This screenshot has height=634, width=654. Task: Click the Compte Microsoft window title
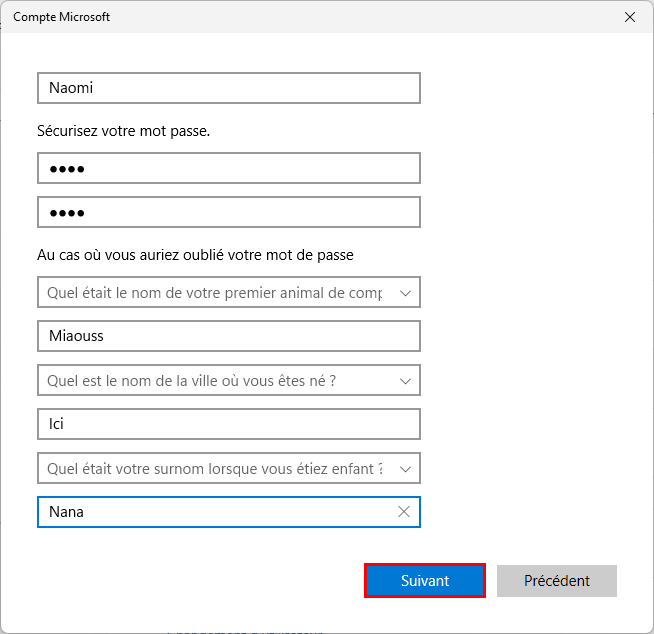click(61, 17)
